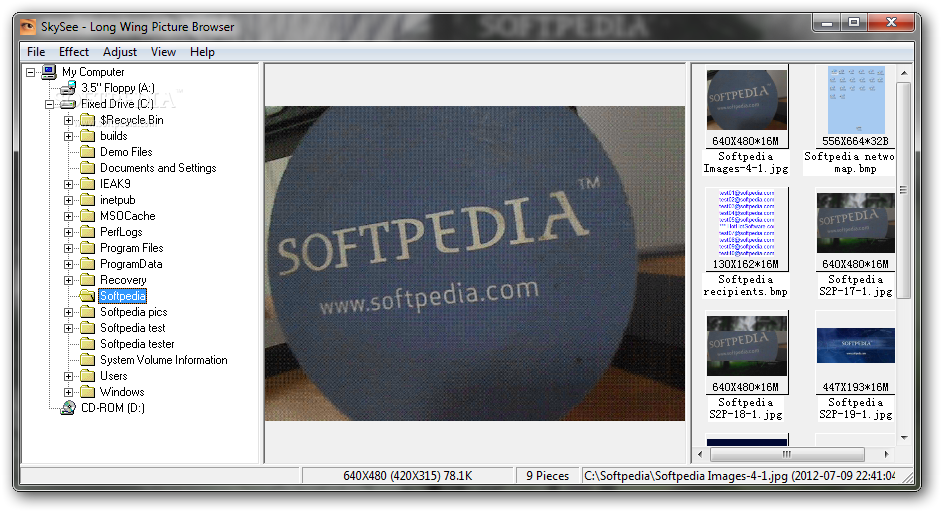The height and width of the screenshot is (512, 942).
Task: Select the Softpedia network map.bmp thumbnail
Action: pos(856,100)
